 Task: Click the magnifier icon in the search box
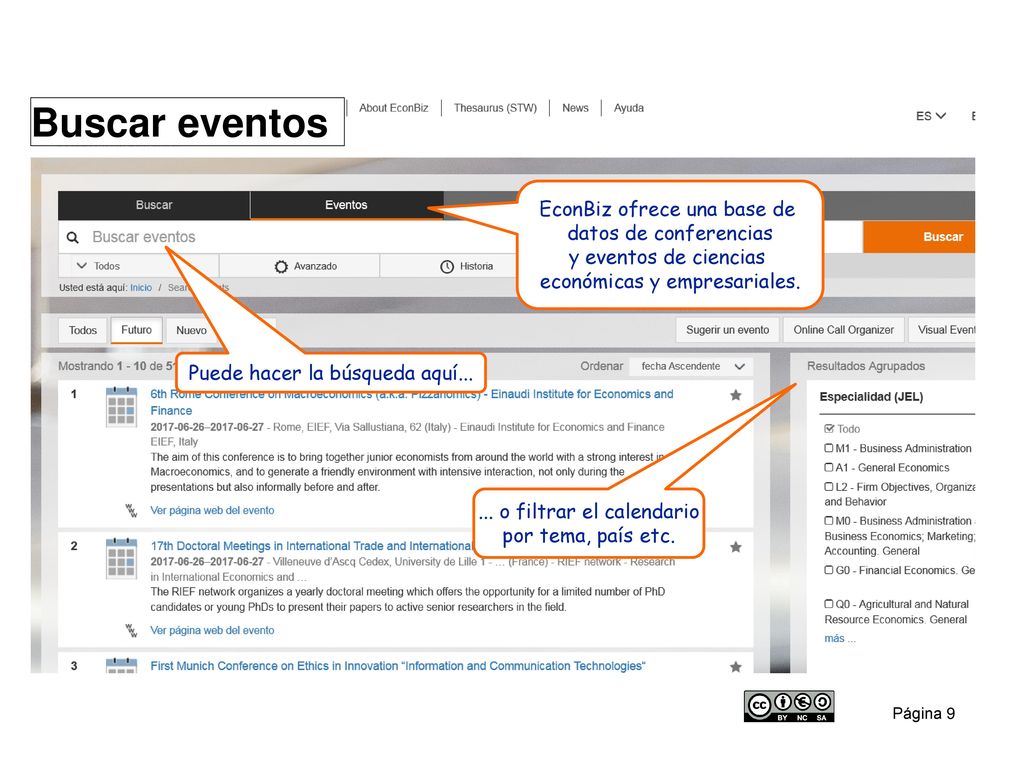click(x=72, y=237)
